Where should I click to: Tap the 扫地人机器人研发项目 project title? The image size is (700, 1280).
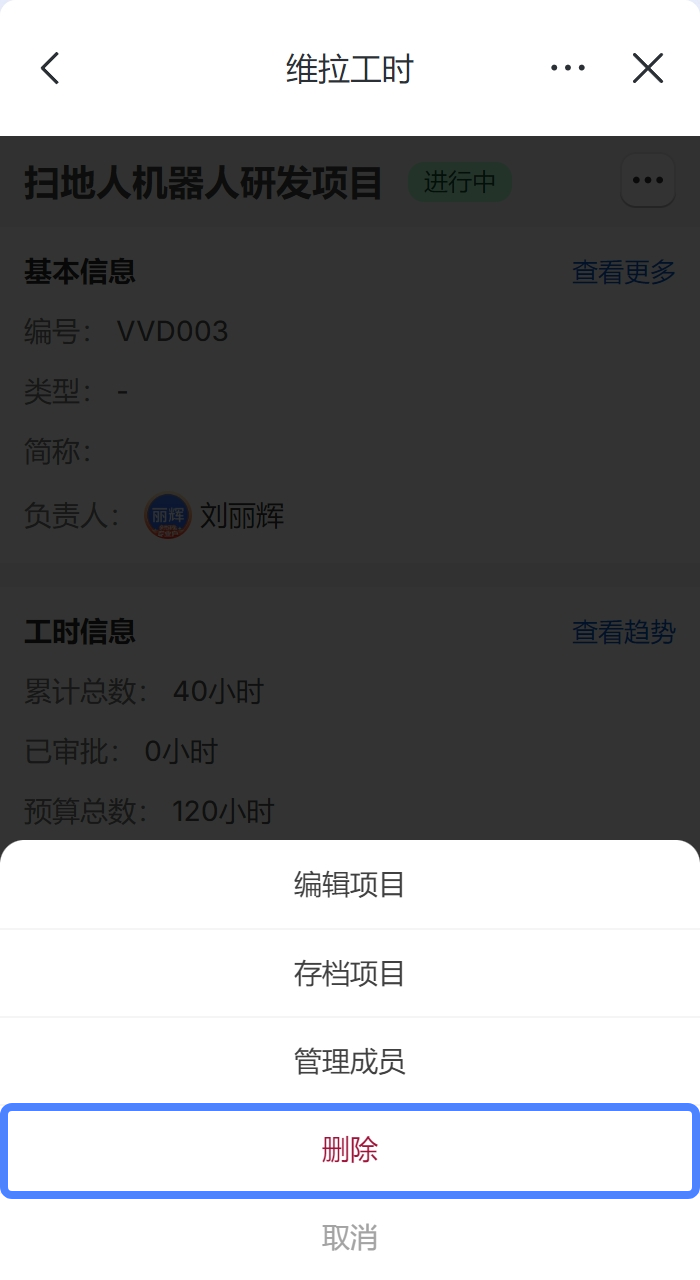pyautogui.click(x=204, y=184)
